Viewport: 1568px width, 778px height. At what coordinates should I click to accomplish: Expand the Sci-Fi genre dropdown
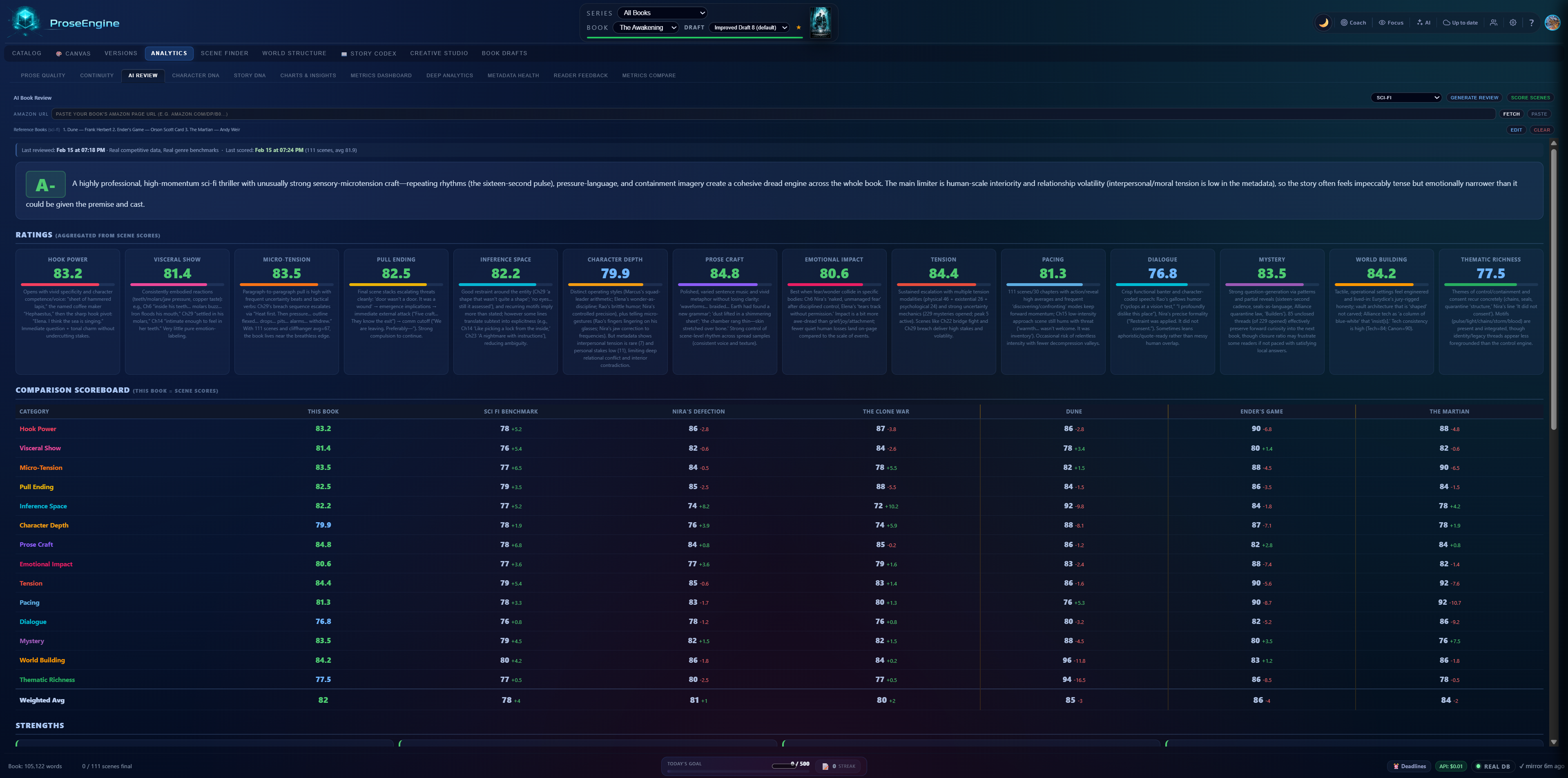click(x=1406, y=97)
